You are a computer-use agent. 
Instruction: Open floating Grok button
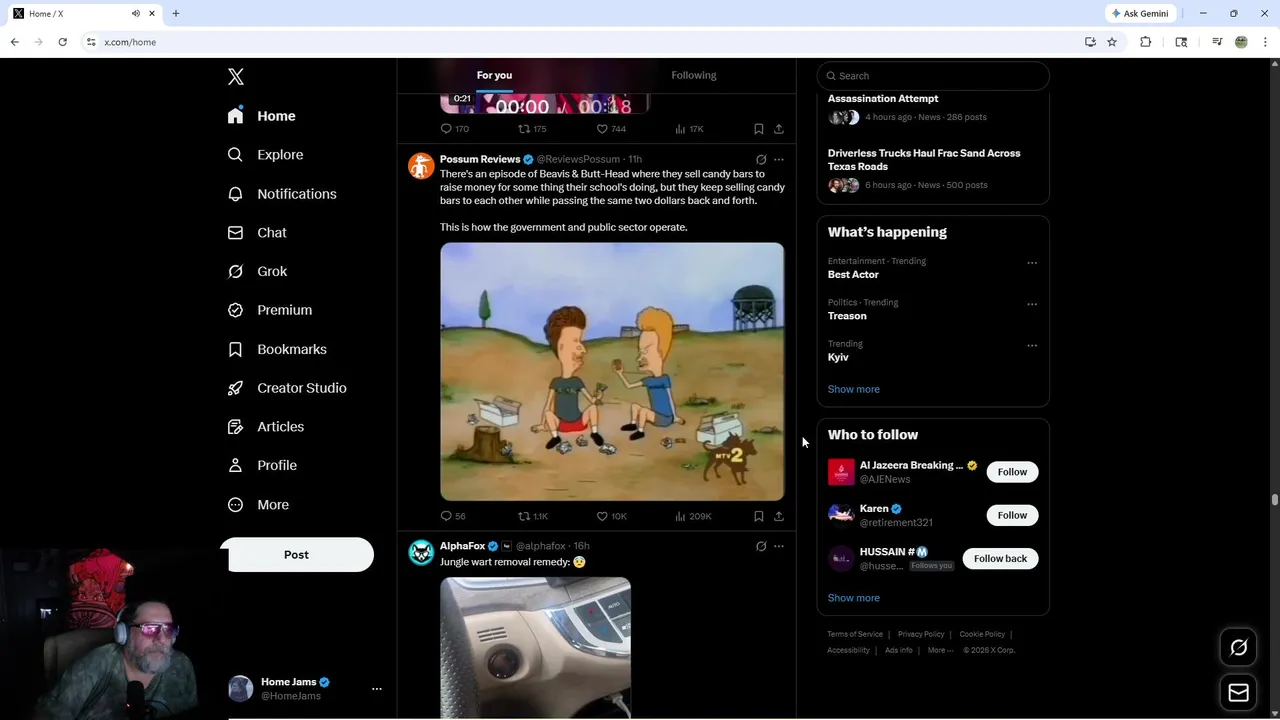(x=1239, y=648)
